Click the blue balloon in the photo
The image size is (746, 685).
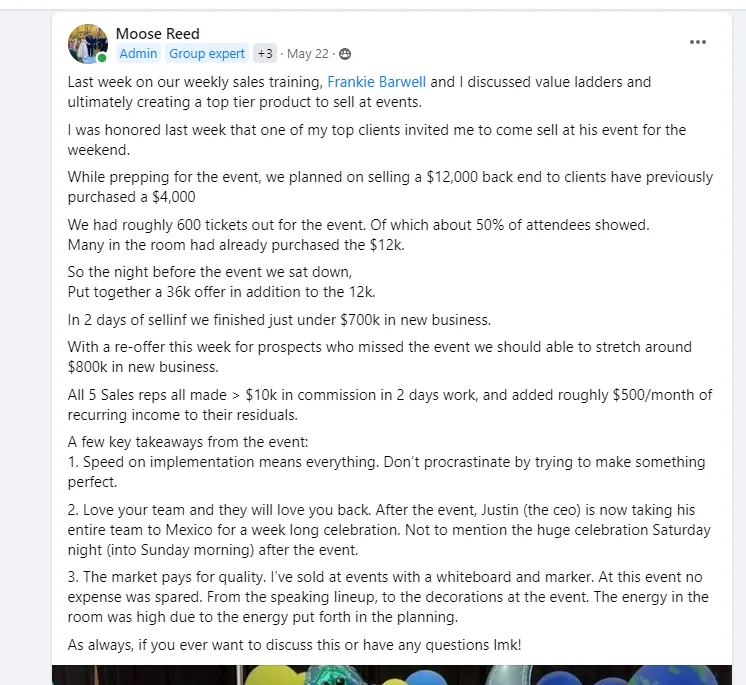pos(427,677)
